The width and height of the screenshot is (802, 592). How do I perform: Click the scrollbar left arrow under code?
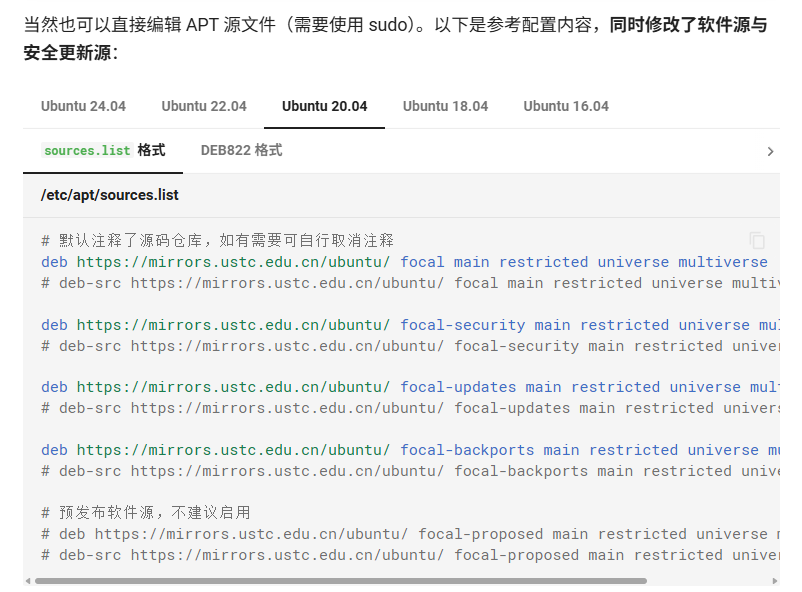[x=28, y=581]
